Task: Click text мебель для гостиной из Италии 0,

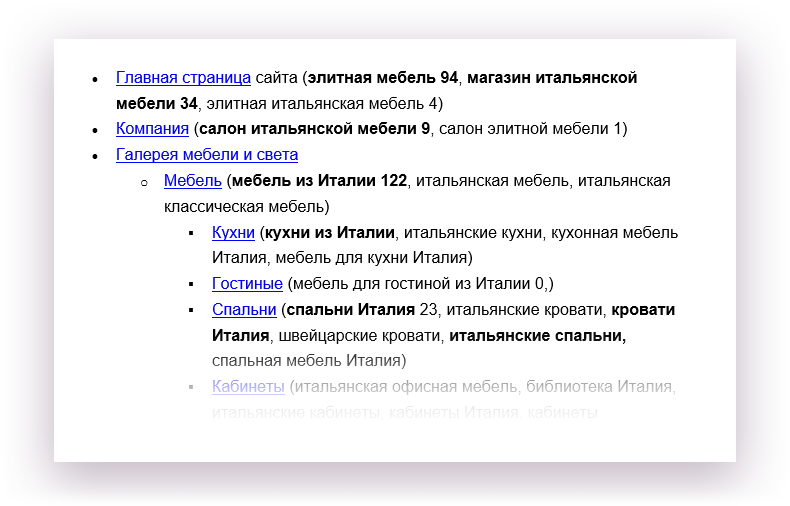Action: click(x=421, y=283)
